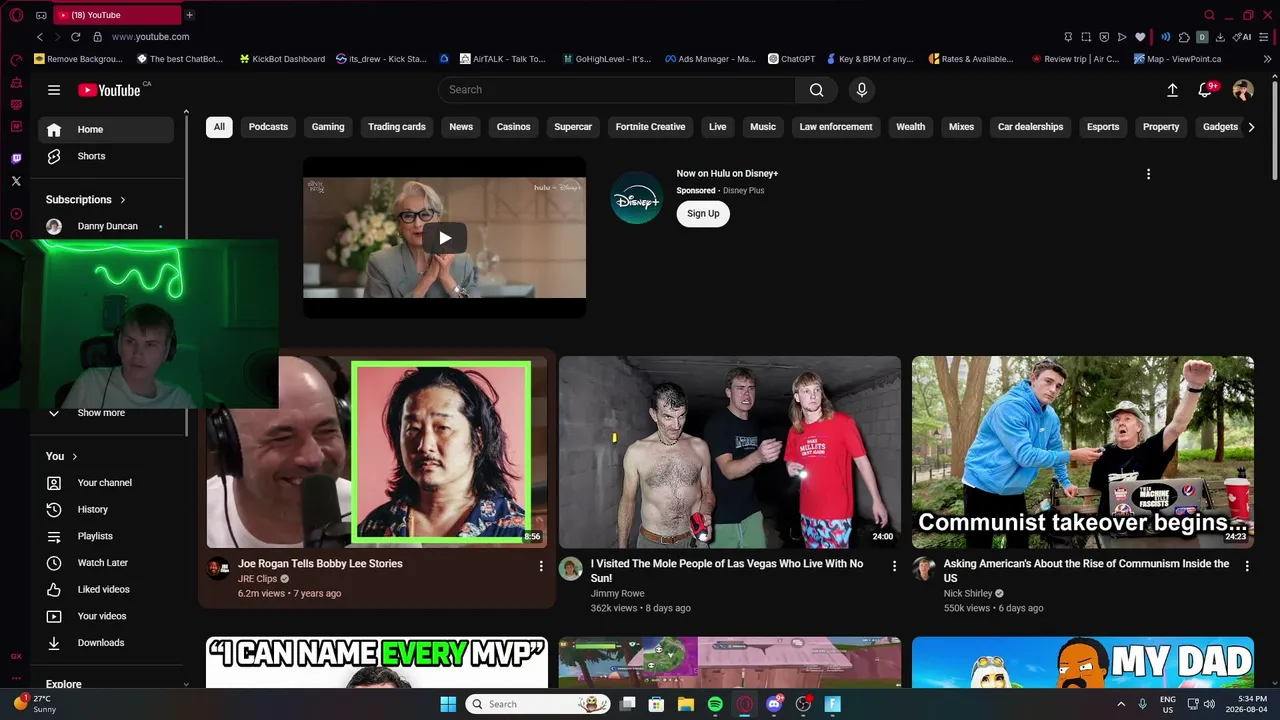Click the heart bookmark icon in the address bar
Screen dimensions: 1280x720
1140,37
